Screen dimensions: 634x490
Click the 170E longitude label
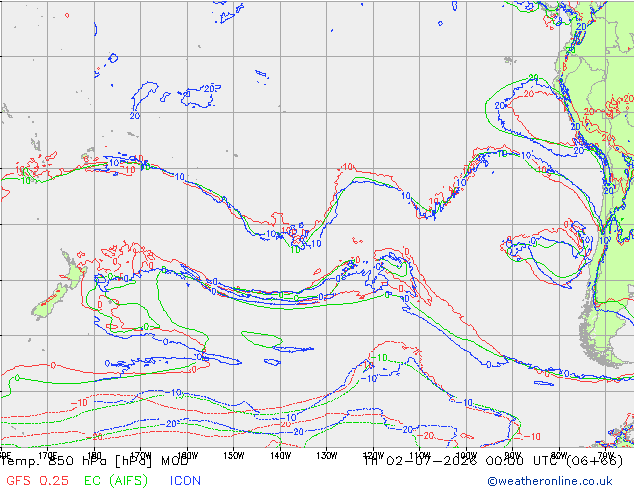48,456
